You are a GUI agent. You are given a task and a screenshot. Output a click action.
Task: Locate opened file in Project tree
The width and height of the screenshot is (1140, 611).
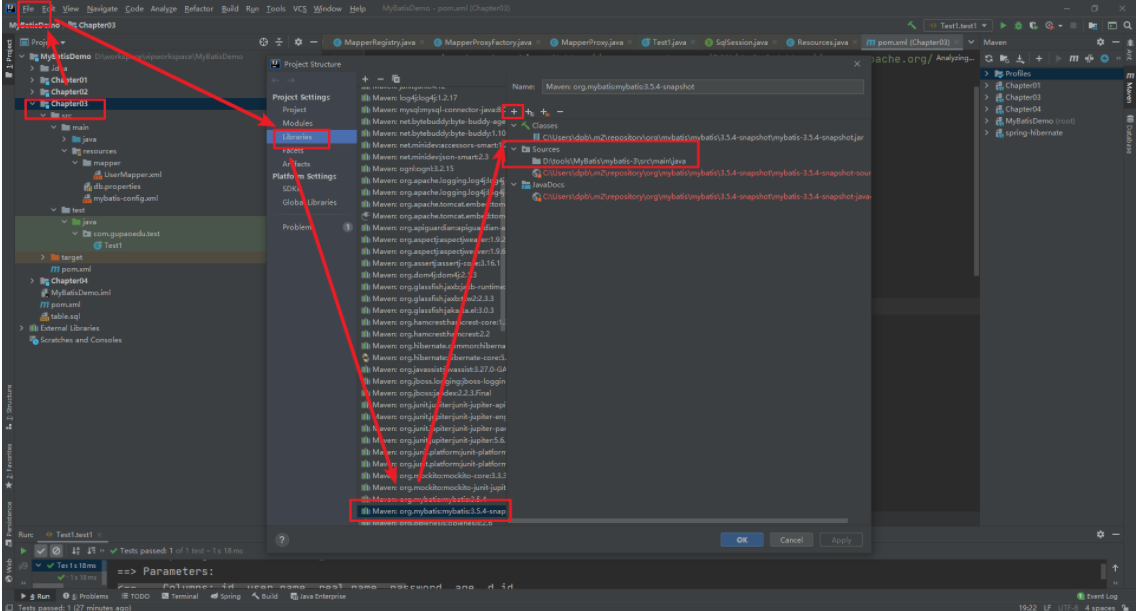(264, 42)
